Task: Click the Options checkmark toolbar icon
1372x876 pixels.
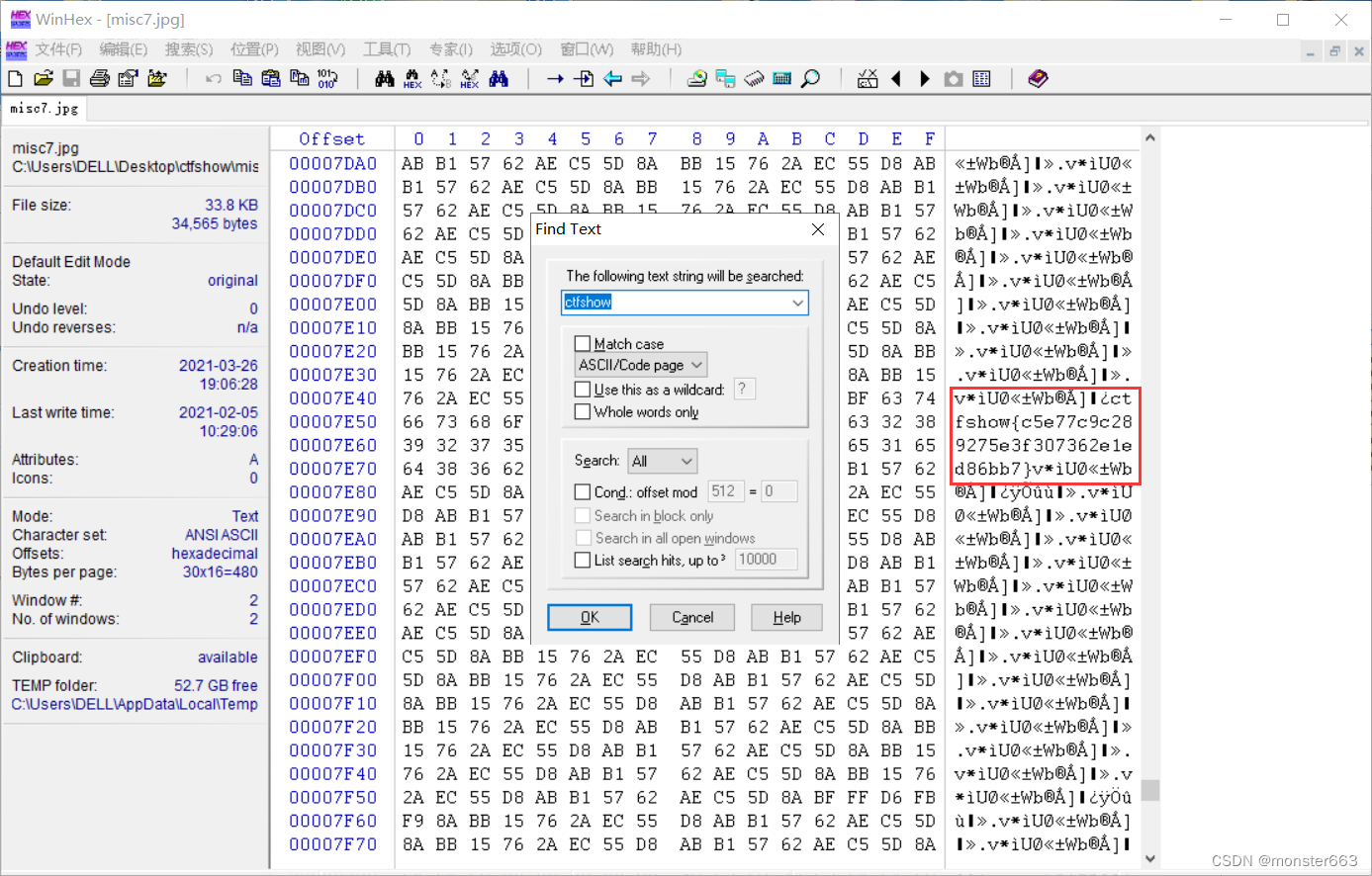Action: [868, 78]
